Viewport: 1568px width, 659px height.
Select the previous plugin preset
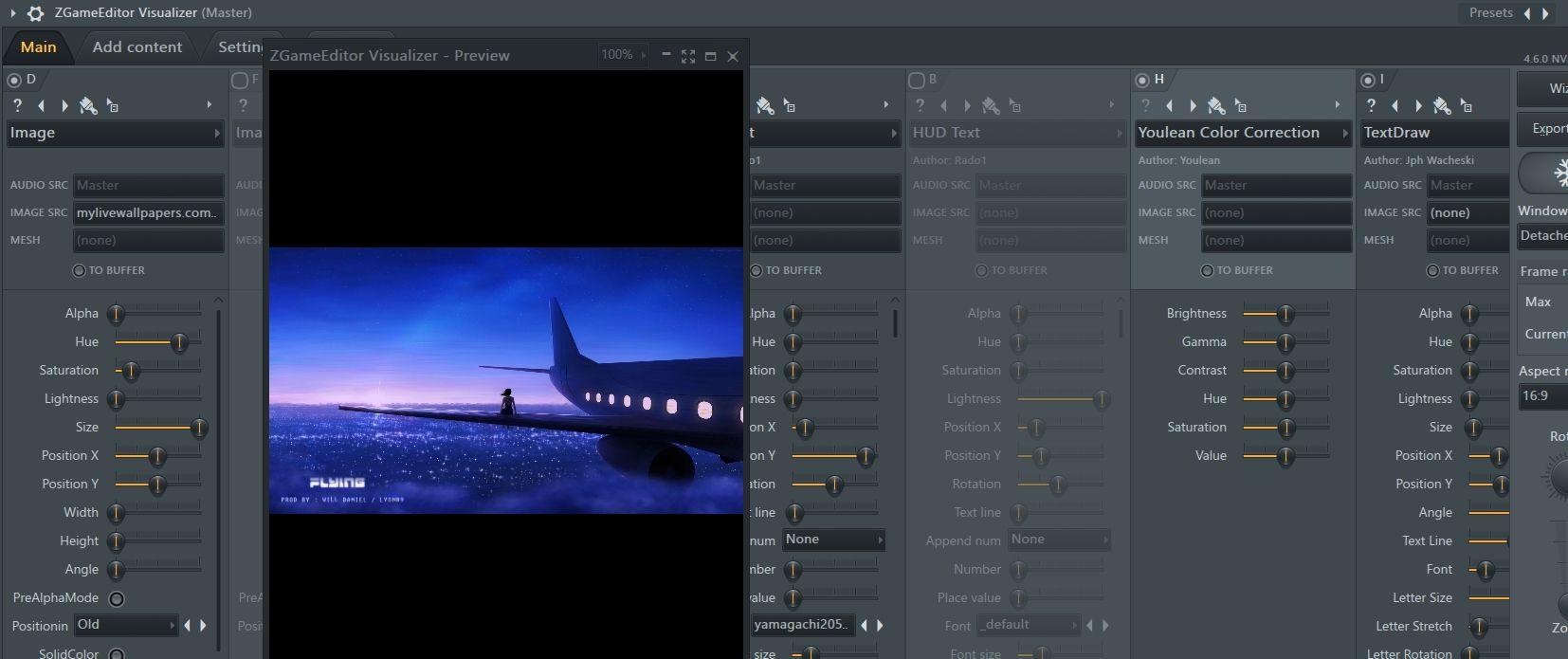[x=1527, y=13]
